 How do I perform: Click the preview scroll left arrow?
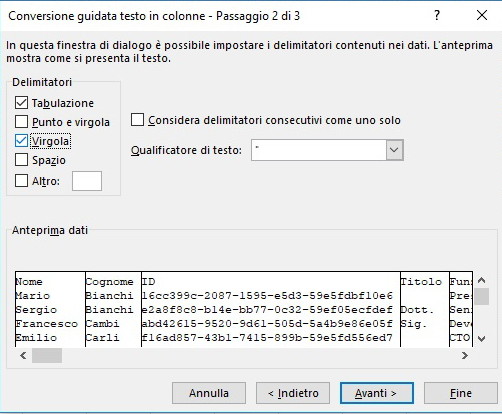(23, 355)
